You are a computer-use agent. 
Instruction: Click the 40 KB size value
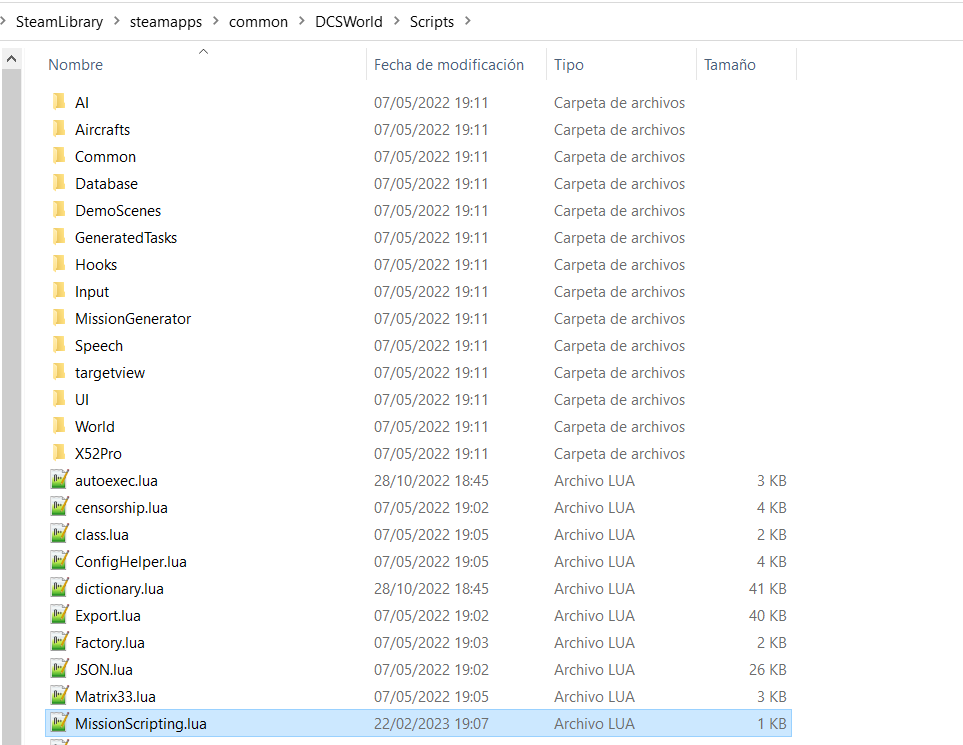tap(768, 616)
